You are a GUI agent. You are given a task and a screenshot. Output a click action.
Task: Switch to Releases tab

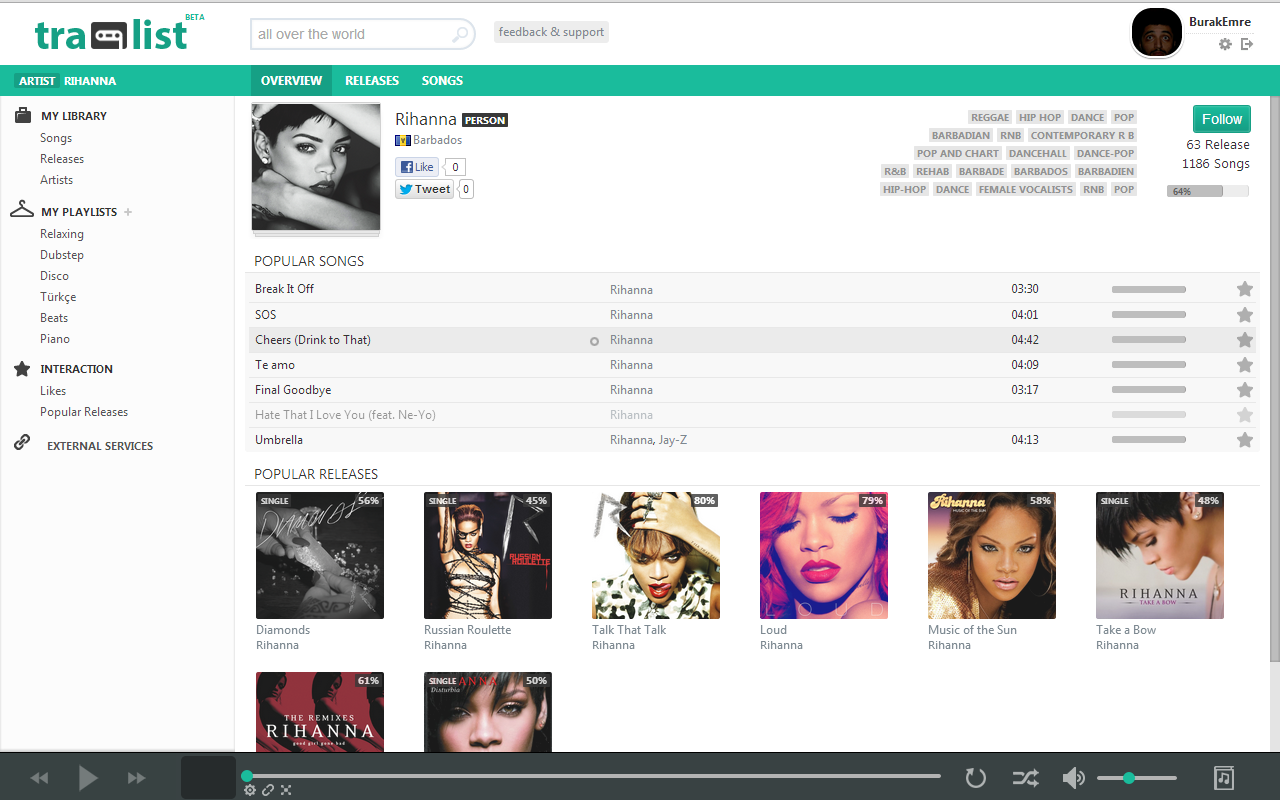click(372, 81)
